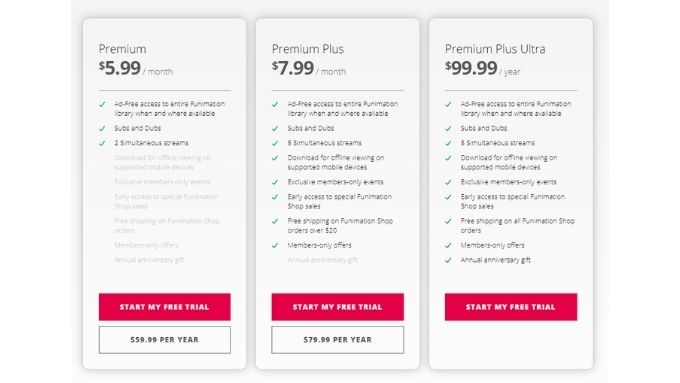The width and height of the screenshot is (680, 383).
Task: Click the Premium Plus Ultra plan title
Action: point(495,49)
